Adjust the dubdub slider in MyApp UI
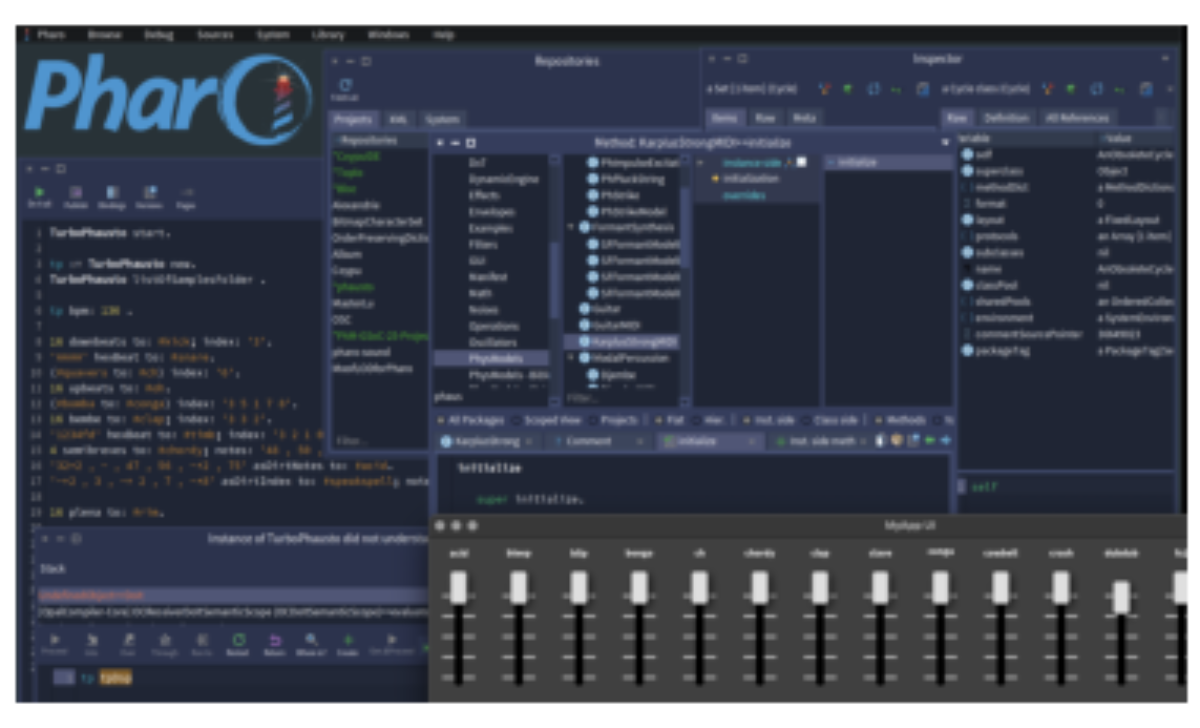The width and height of the screenshot is (1200, 728). pyautogui.click(x=1122, y=597)
